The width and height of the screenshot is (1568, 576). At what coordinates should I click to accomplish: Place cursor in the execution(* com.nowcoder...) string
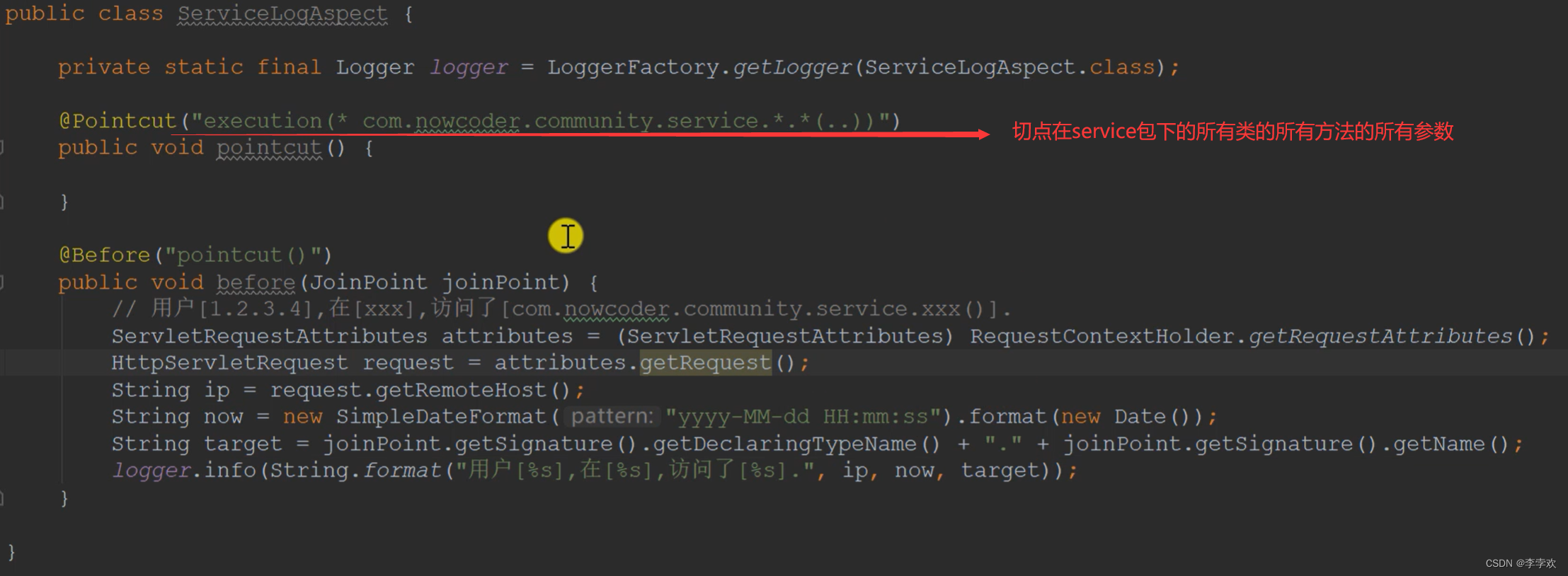pos(541,121)
